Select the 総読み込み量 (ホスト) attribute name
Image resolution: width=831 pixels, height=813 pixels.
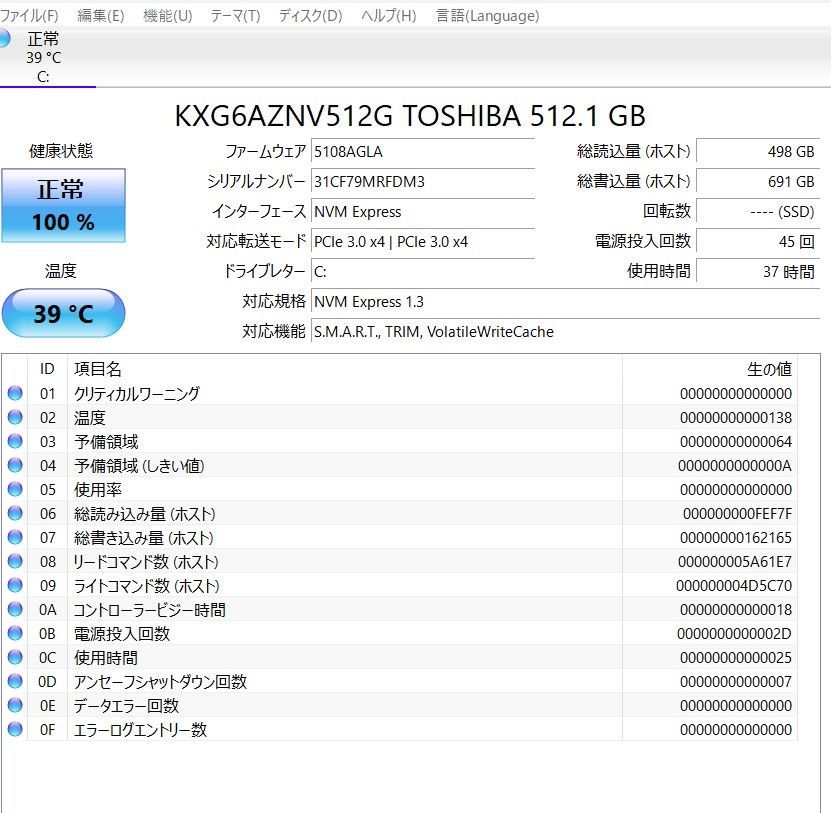point(145,514)
